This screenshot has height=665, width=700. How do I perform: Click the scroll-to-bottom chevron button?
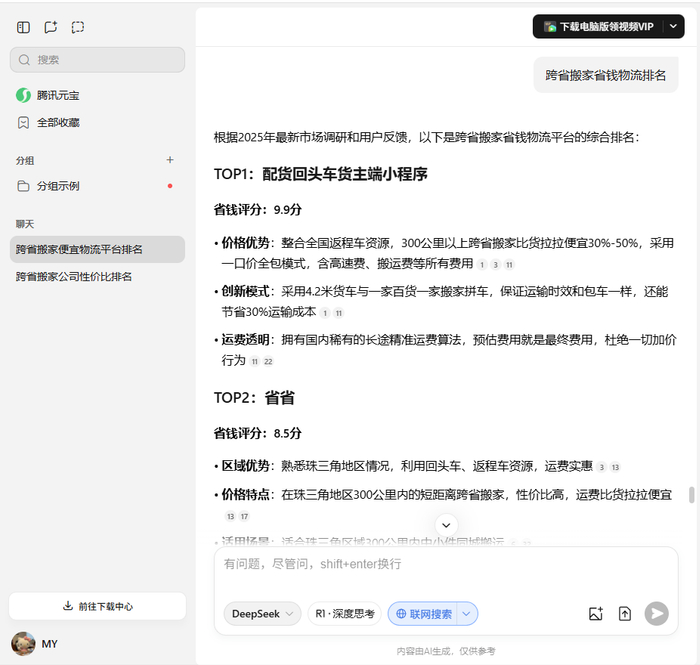(447, 524)
